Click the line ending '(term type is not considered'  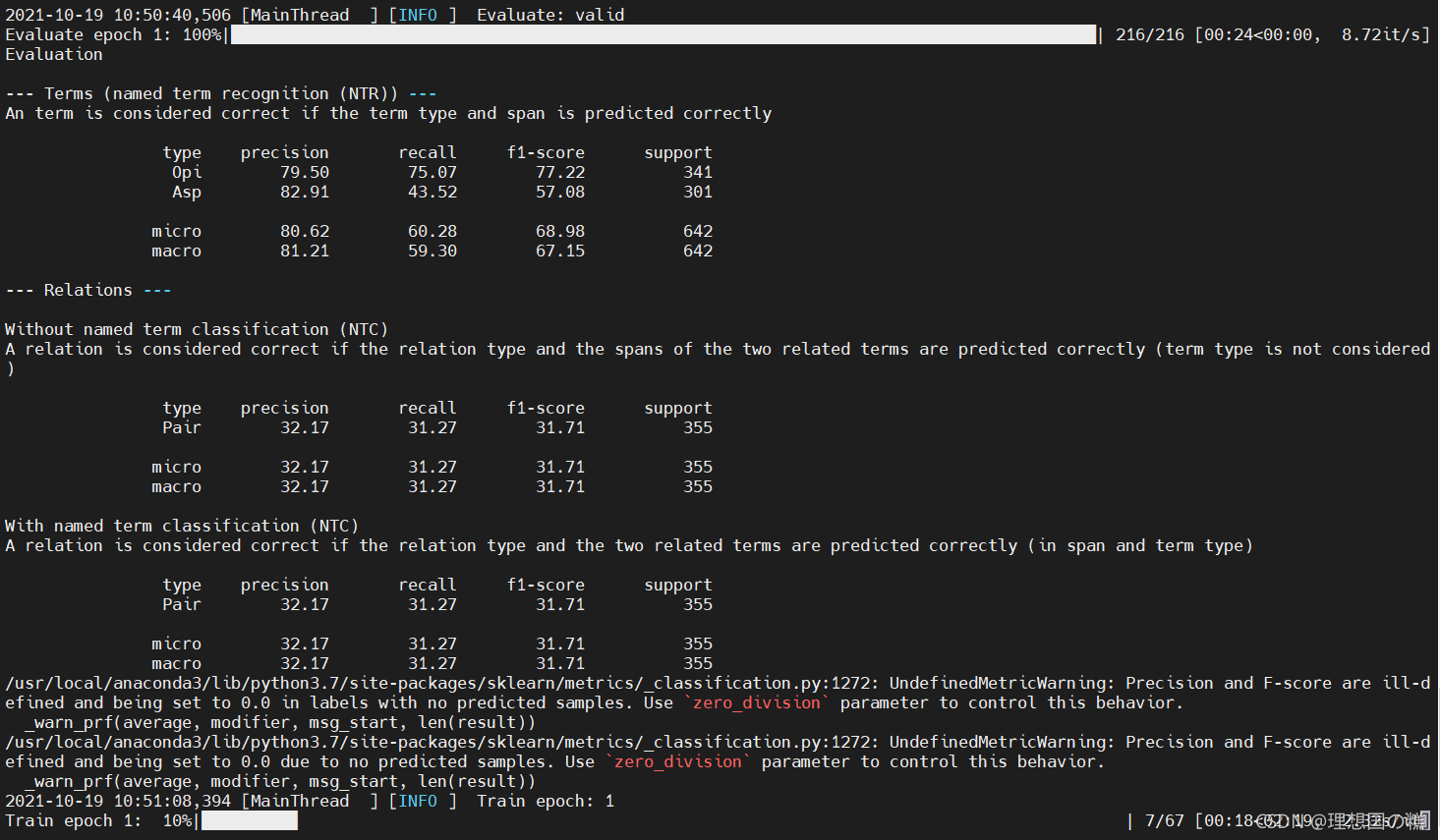point(718,349)
